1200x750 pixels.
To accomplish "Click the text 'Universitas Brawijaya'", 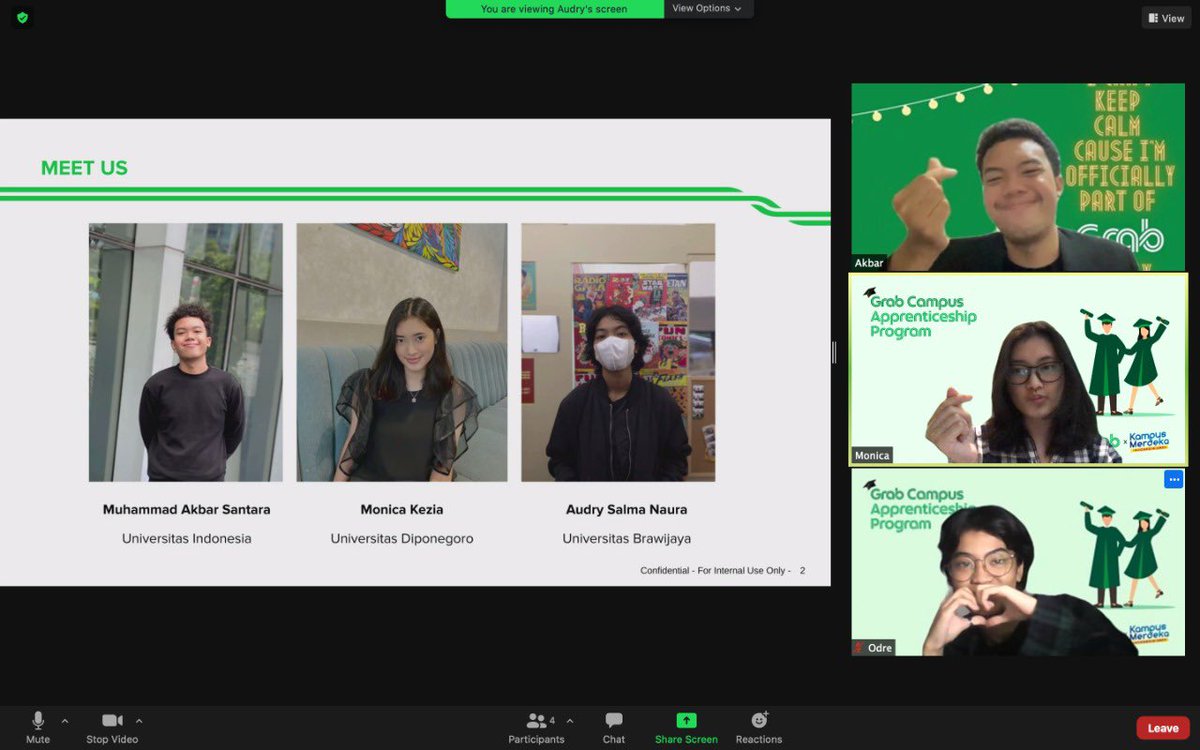I will [627, 539].
